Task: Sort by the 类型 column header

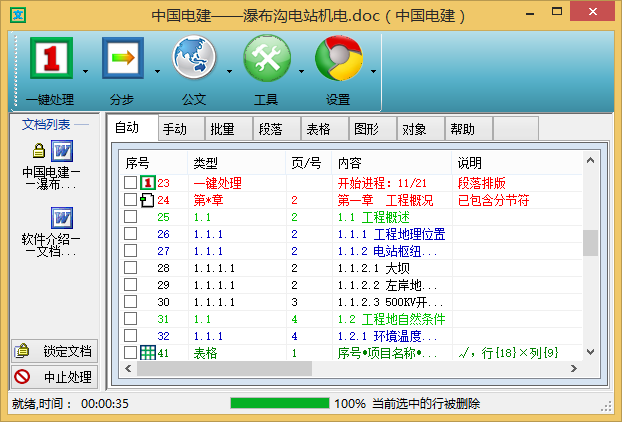Action: point(236,163)
